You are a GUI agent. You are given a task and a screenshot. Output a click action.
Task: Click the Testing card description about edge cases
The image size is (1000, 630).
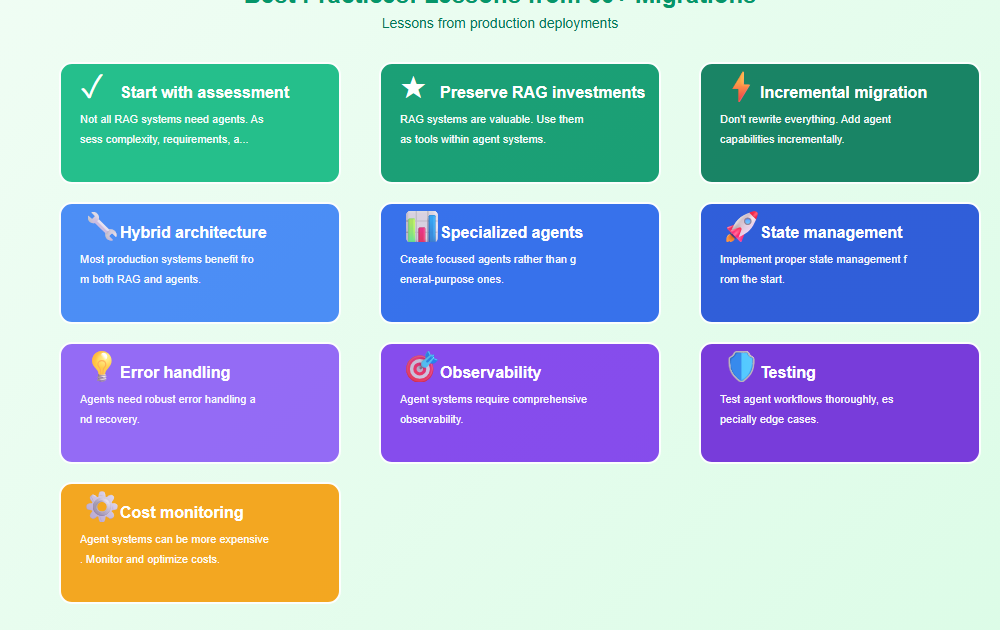pyautogui.click(x=806, y=409)
